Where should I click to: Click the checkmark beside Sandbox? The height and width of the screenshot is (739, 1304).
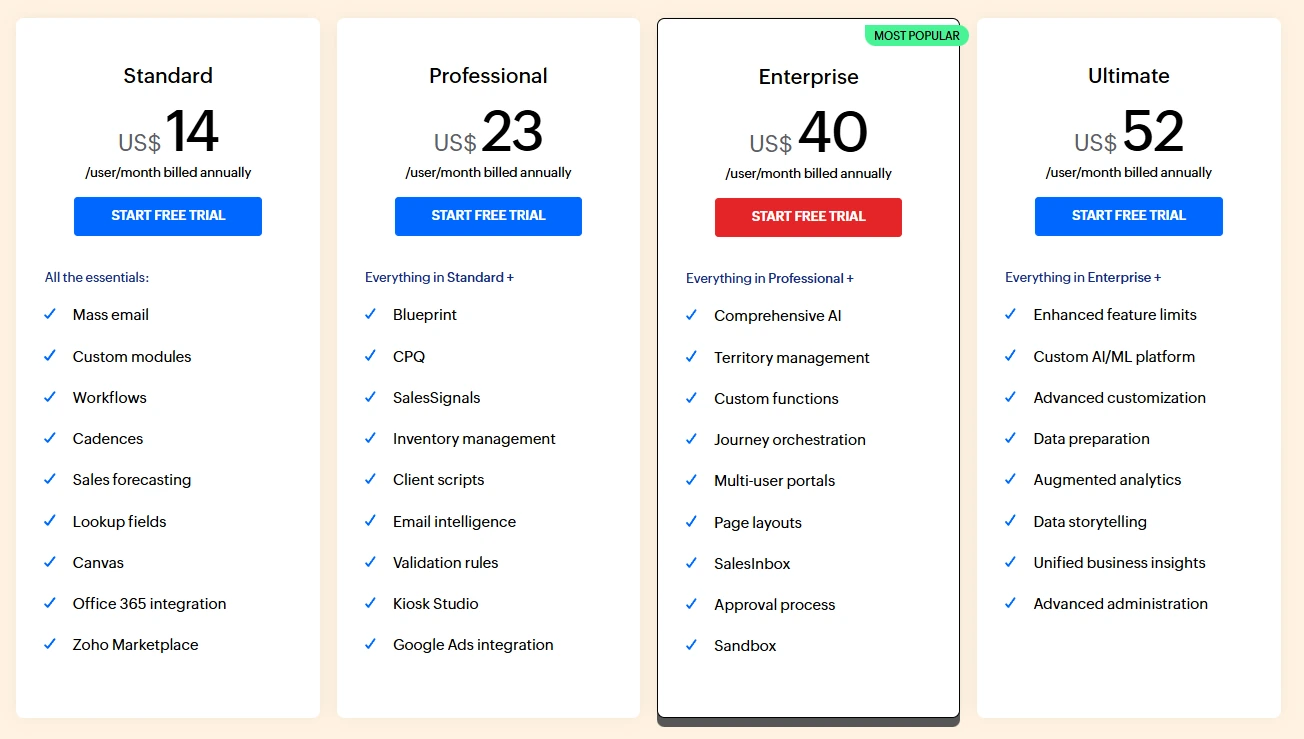pos(691,645)
